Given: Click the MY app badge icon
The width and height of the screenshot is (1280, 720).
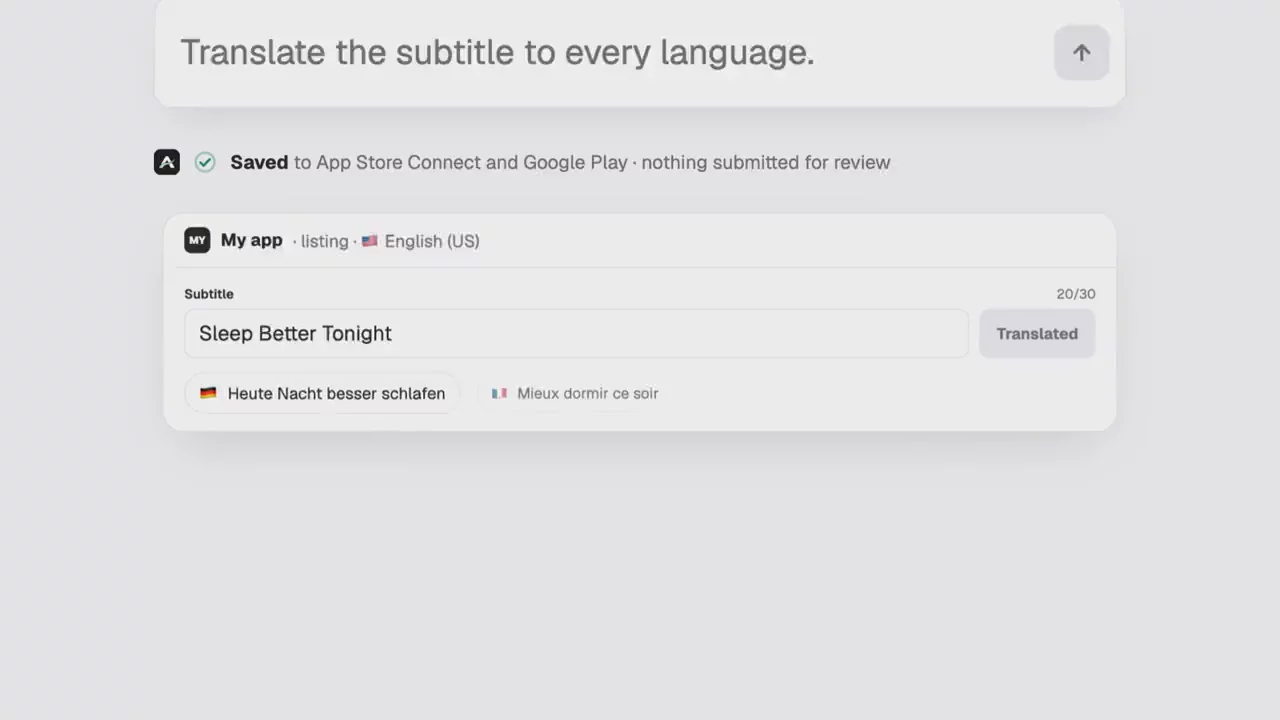Looking at the screenshot, I should (197, 240).
